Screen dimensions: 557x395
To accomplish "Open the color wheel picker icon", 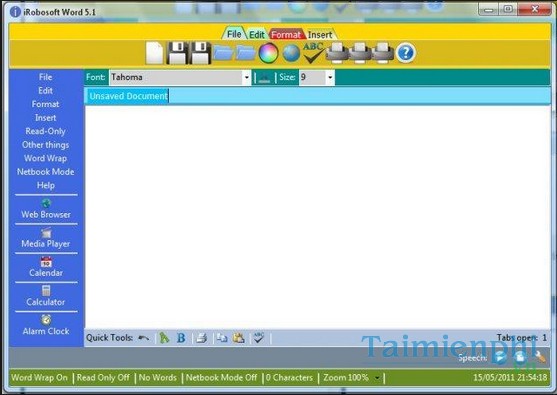I will pos(268,53).
